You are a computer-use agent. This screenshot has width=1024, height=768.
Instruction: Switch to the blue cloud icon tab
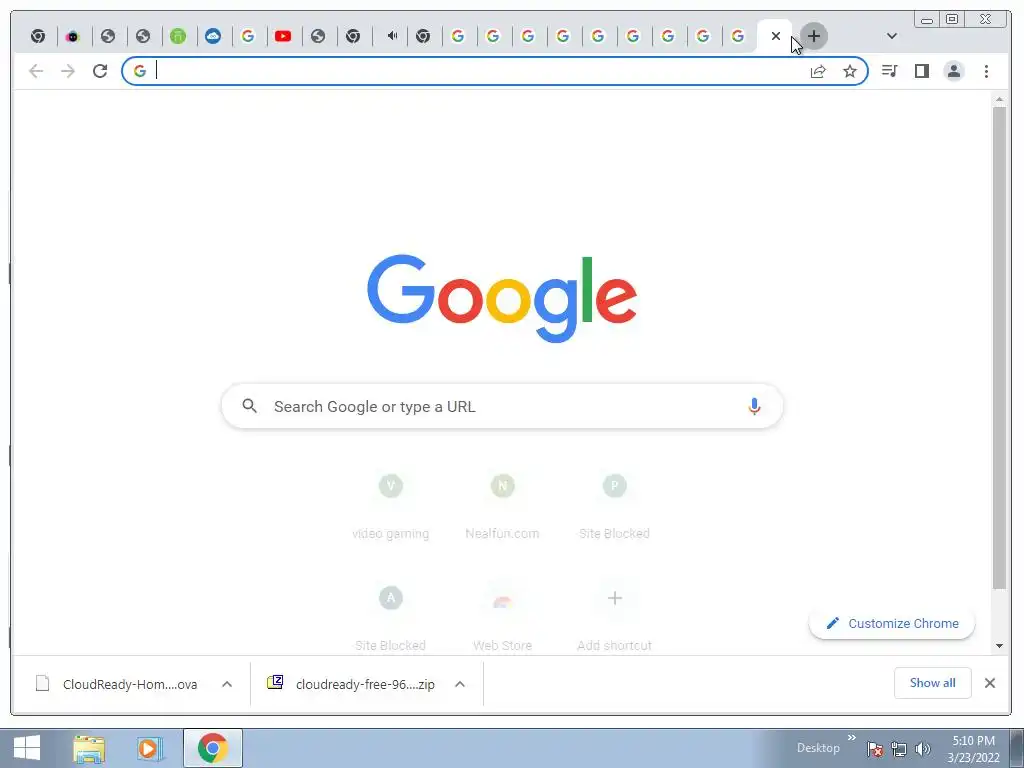tap(213, 36)
